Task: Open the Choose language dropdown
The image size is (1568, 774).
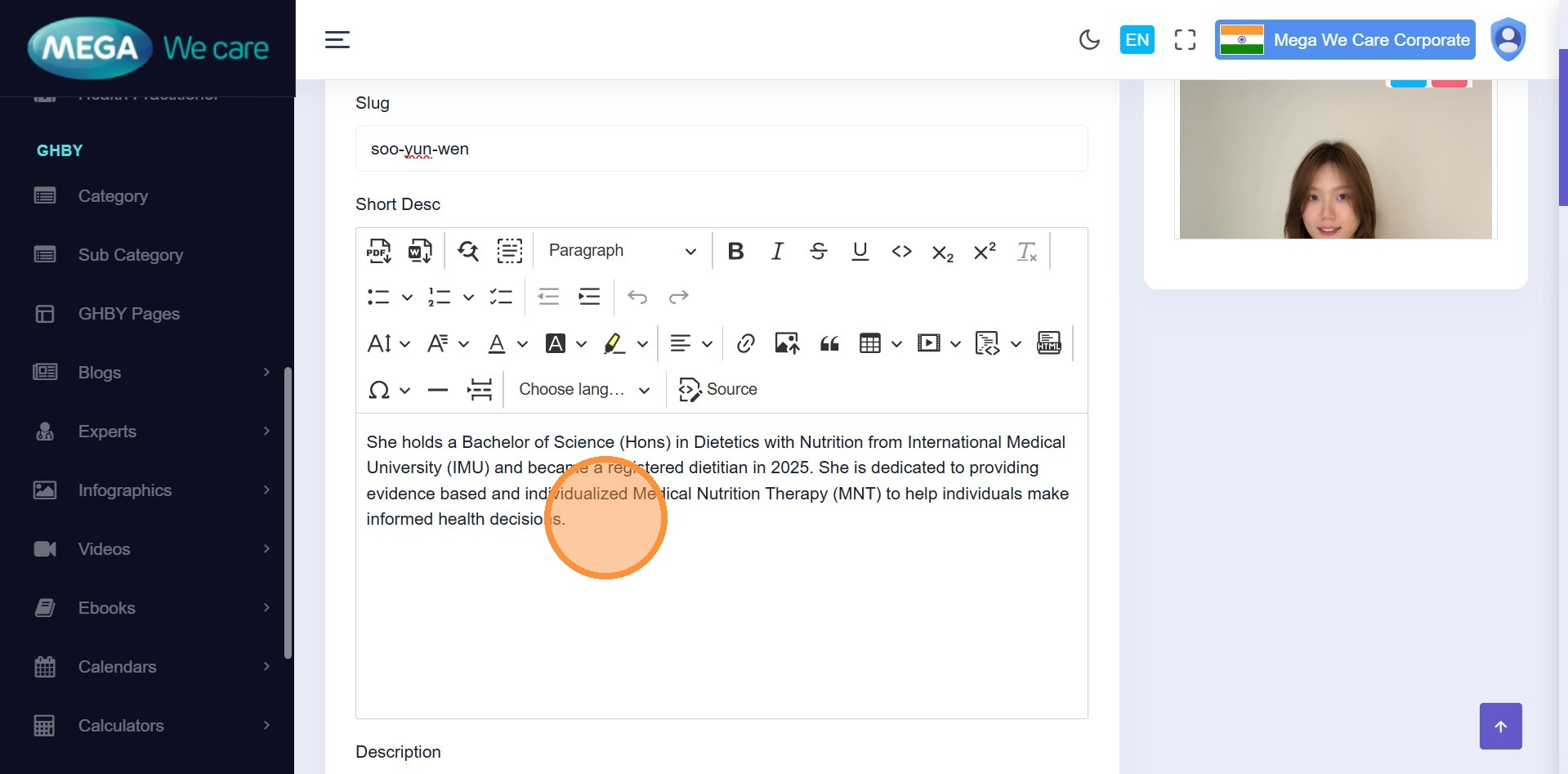Action: 584,390
